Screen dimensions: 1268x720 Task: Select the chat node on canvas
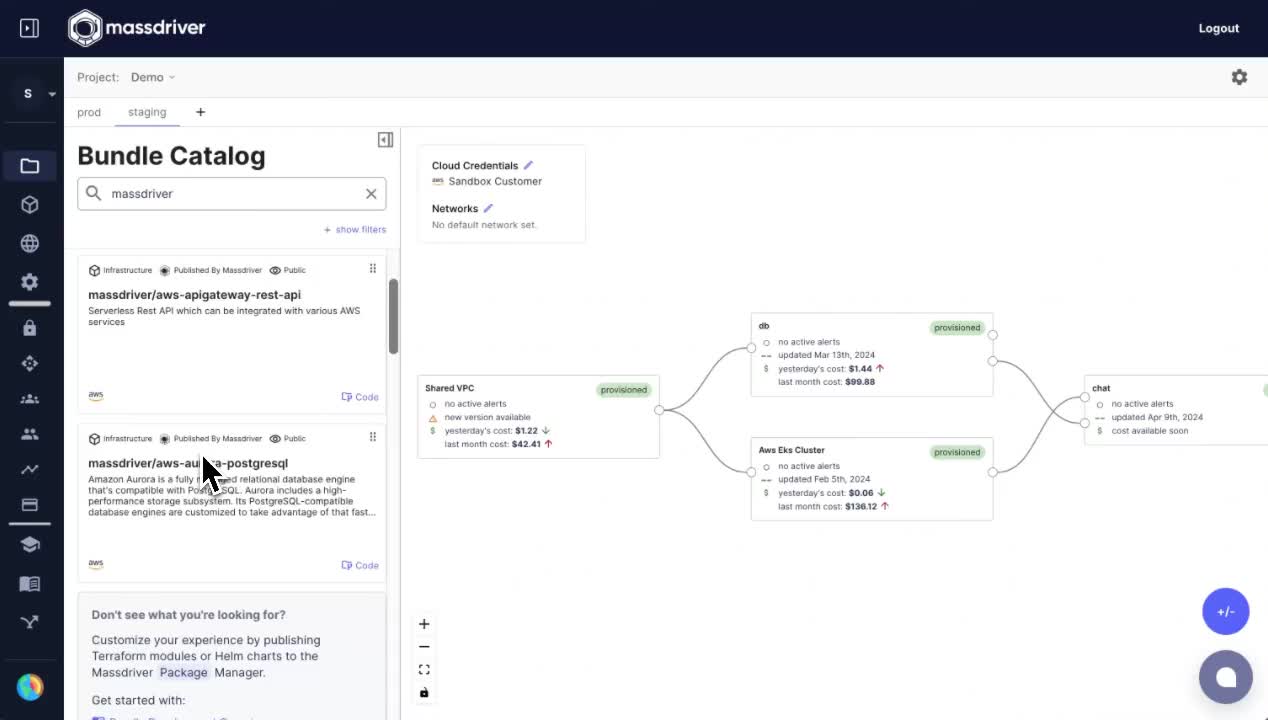[1176, 410]
